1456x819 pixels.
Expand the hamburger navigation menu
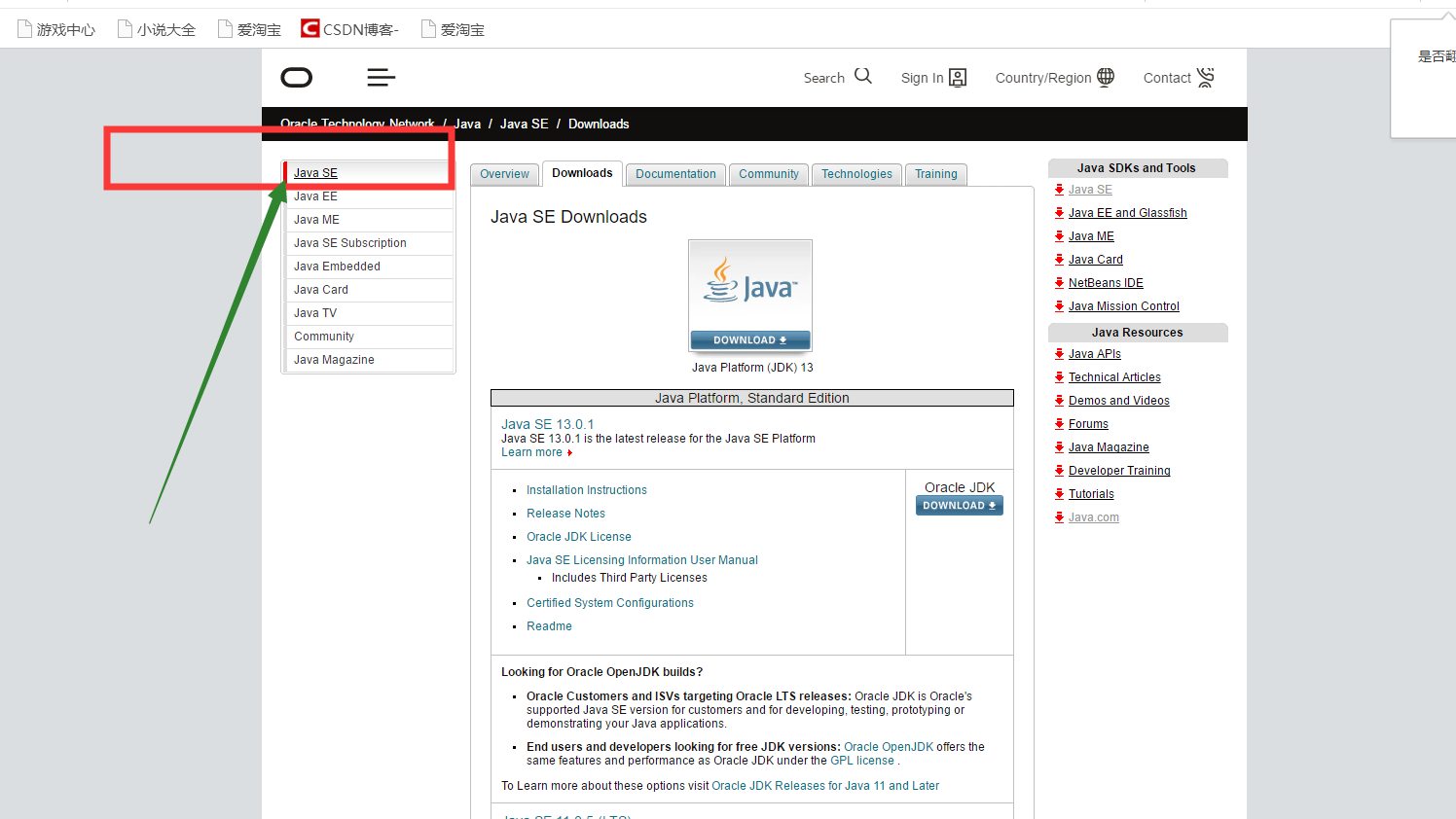(381, 77)
